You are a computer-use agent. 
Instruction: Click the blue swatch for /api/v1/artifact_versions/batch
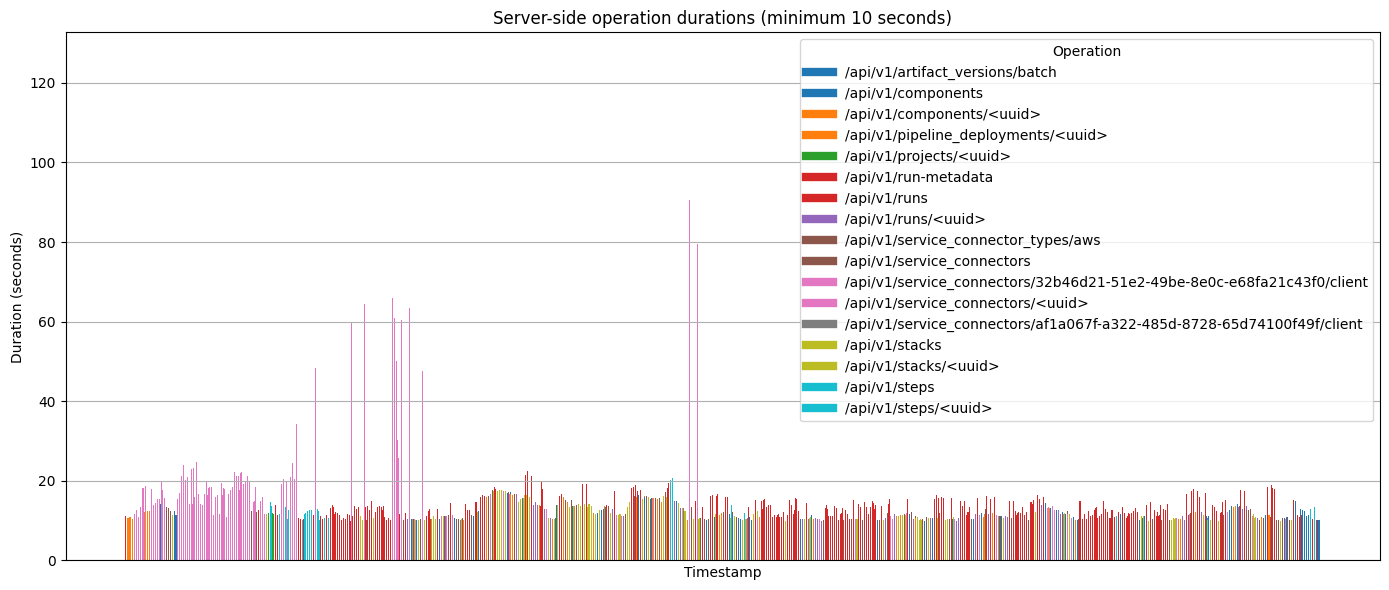click(x=819, y=72)
